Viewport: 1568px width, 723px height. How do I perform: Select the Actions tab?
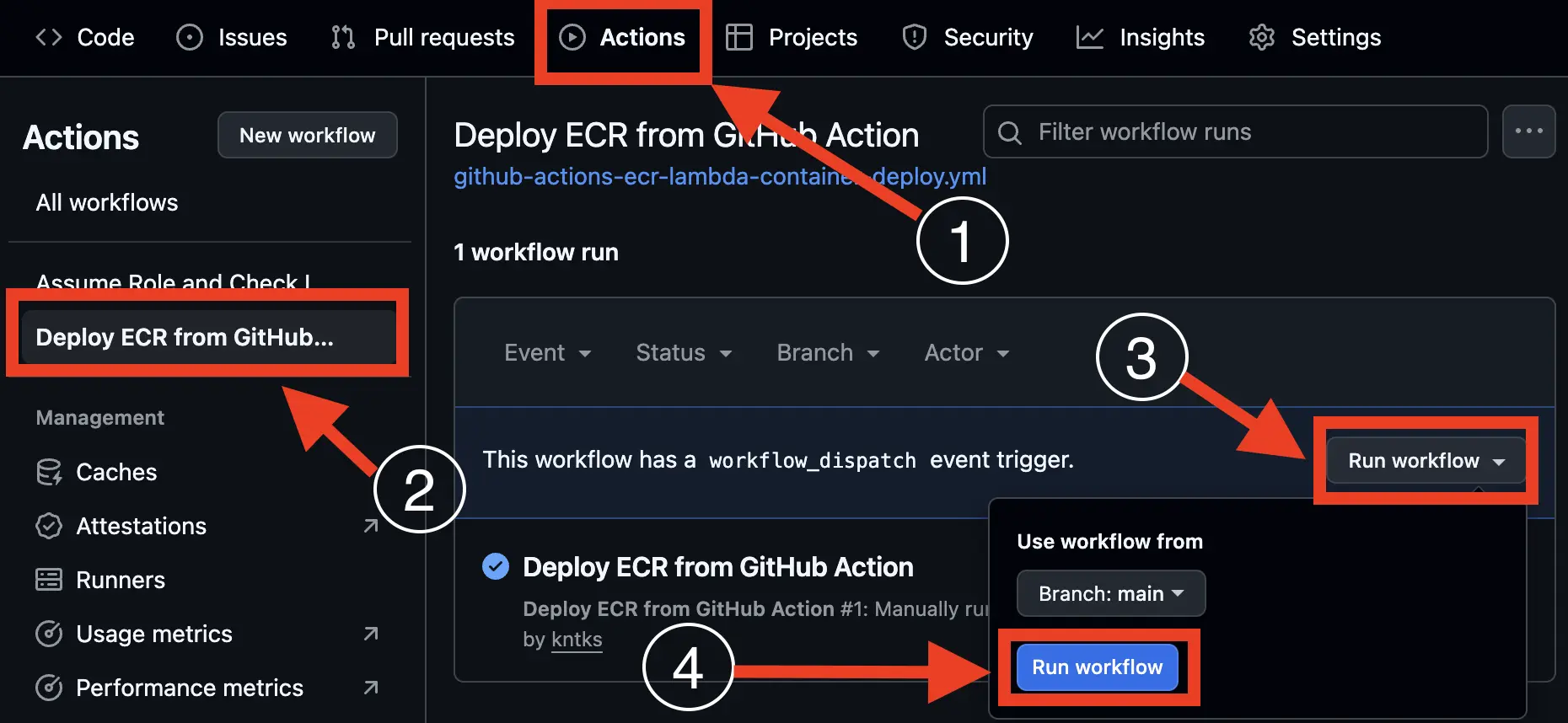(622, 37)
